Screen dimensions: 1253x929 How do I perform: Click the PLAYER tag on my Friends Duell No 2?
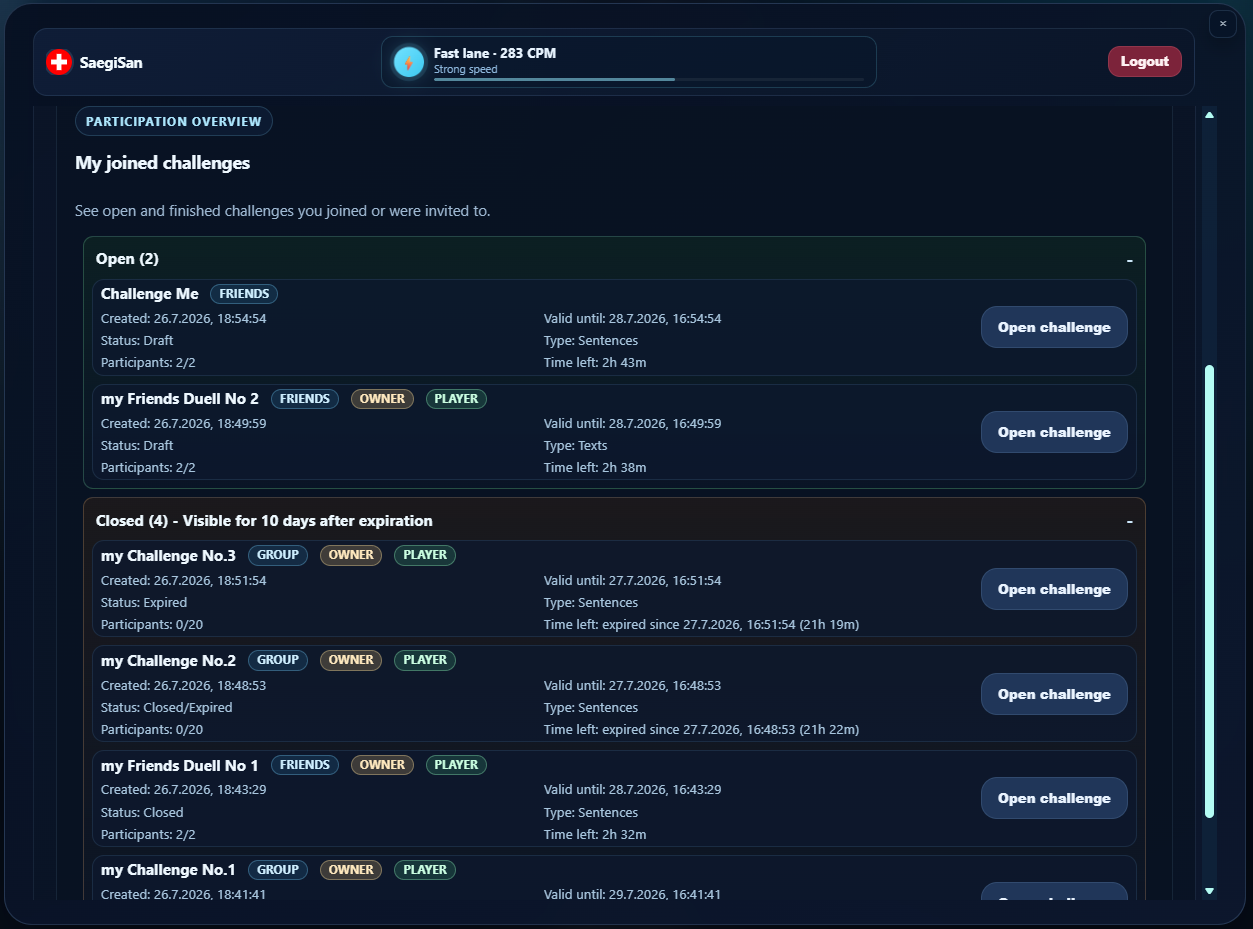[457, 399]
